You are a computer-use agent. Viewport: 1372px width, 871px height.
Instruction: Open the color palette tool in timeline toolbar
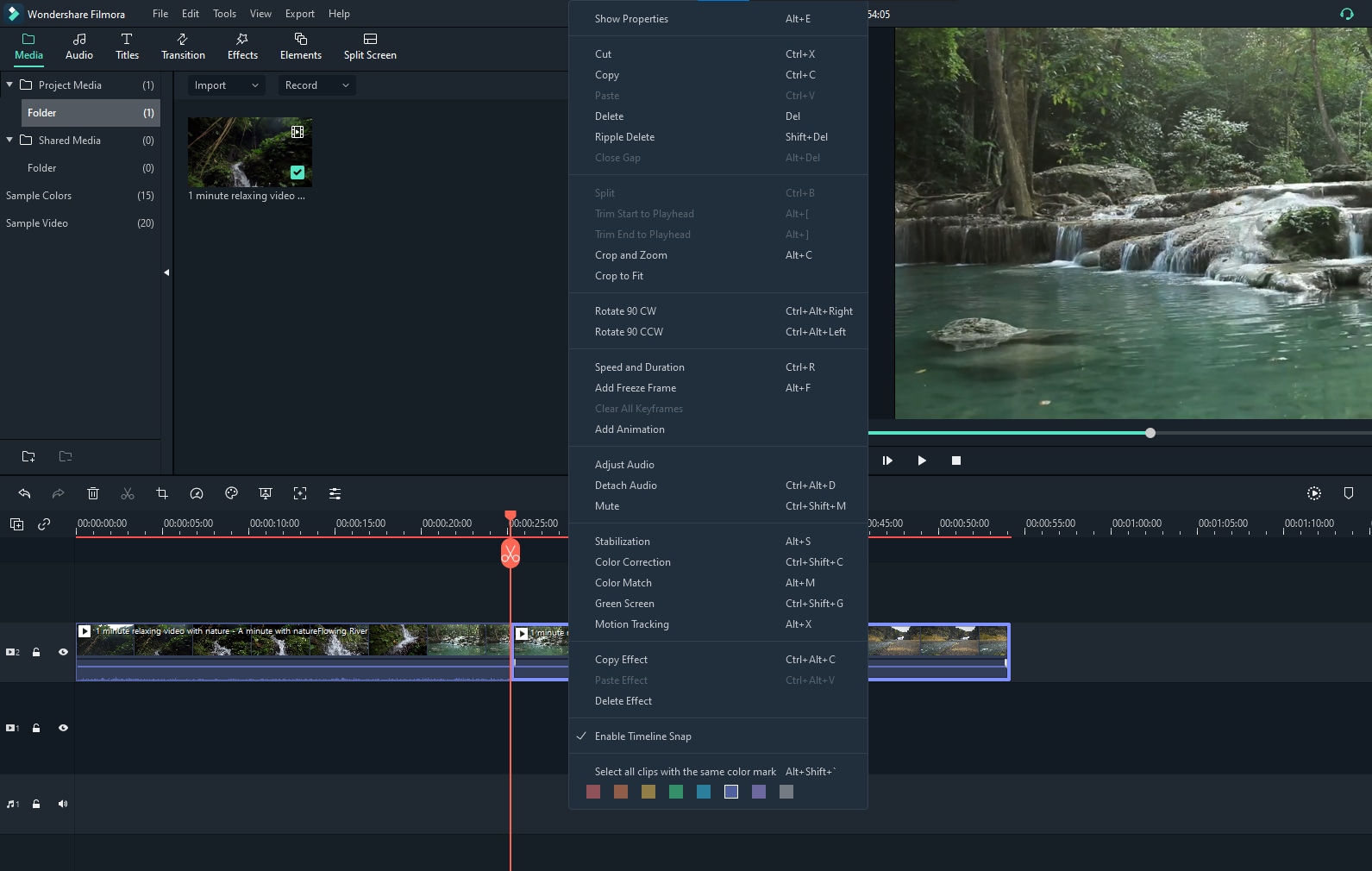click(x=231, y=493)
